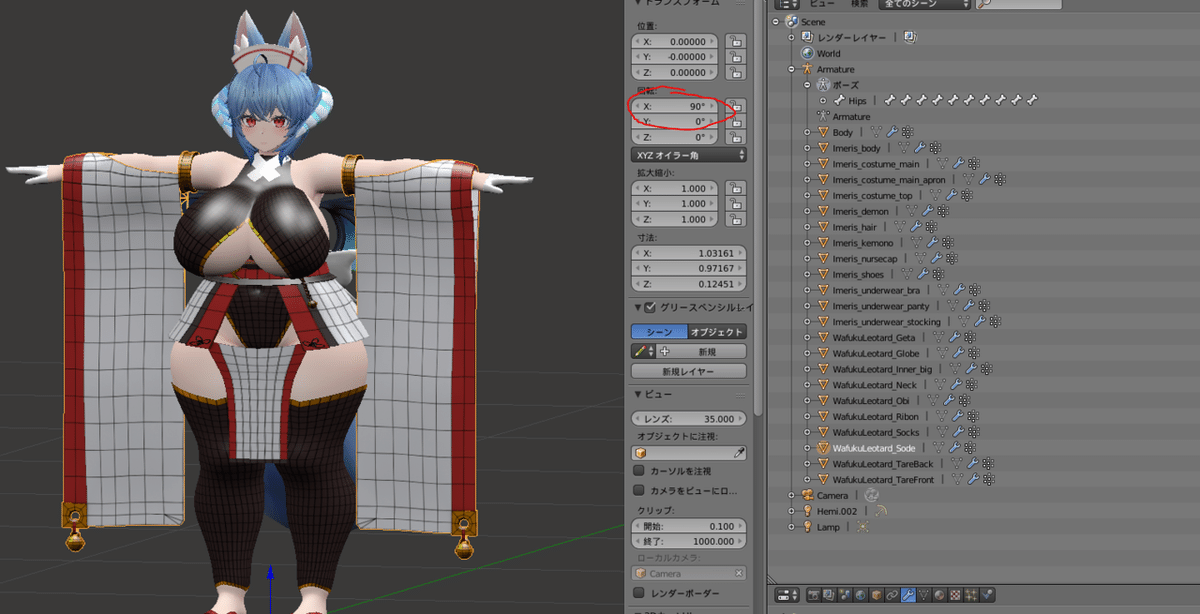Click the first bone icon after Hips
This screenshot has width=1200, height=614.
890,100
